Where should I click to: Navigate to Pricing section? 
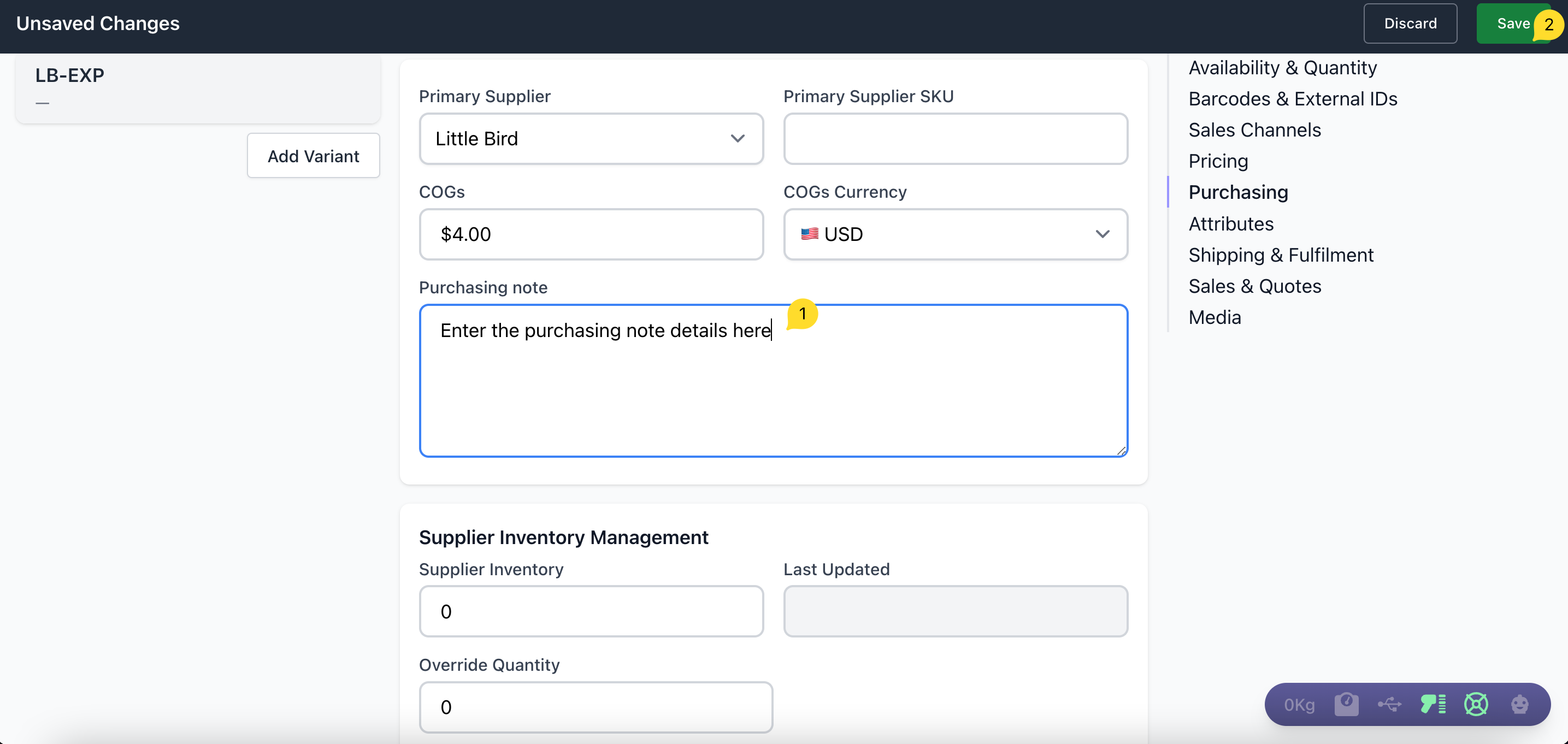click(x=1217, y=161)
